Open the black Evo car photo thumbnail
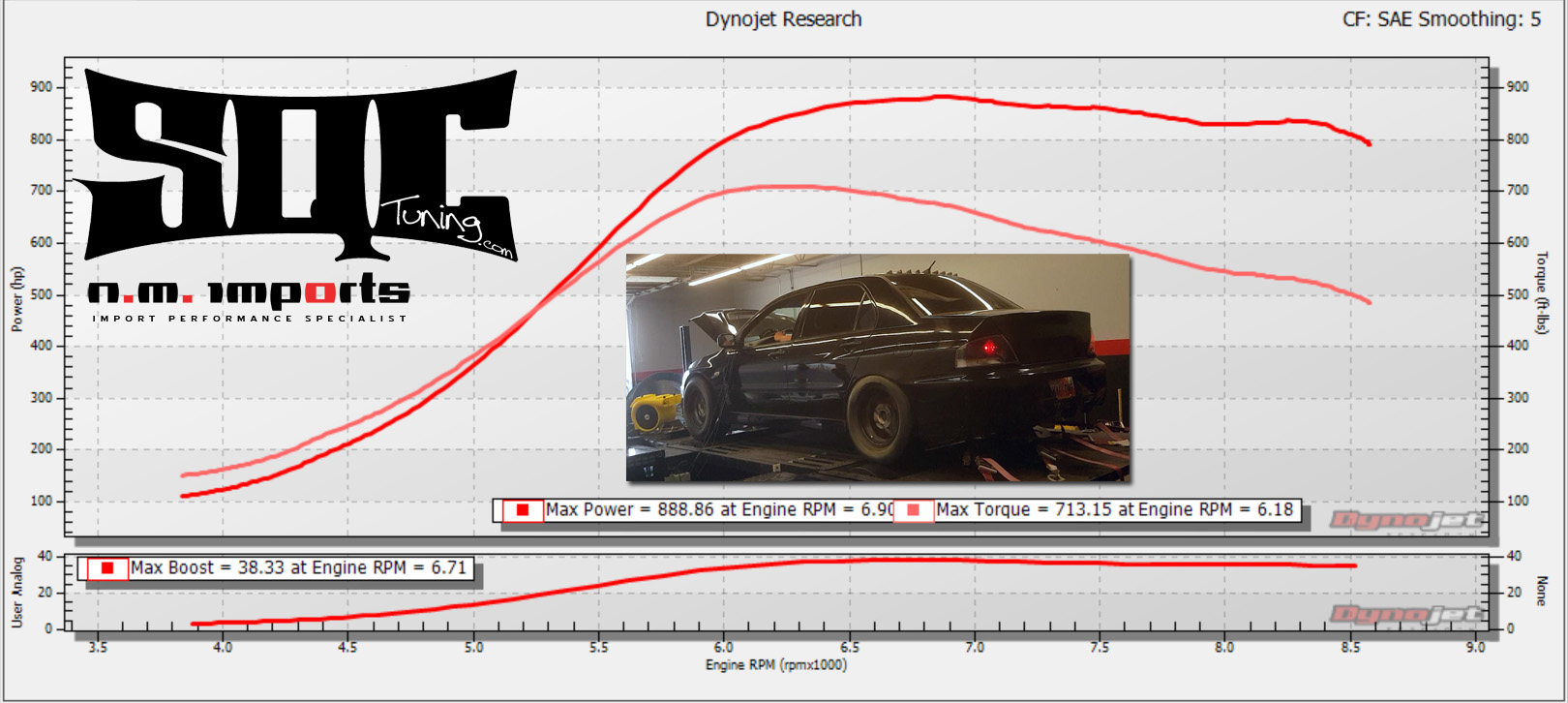This screenshot has height=703, width=1568. [878, 367]
